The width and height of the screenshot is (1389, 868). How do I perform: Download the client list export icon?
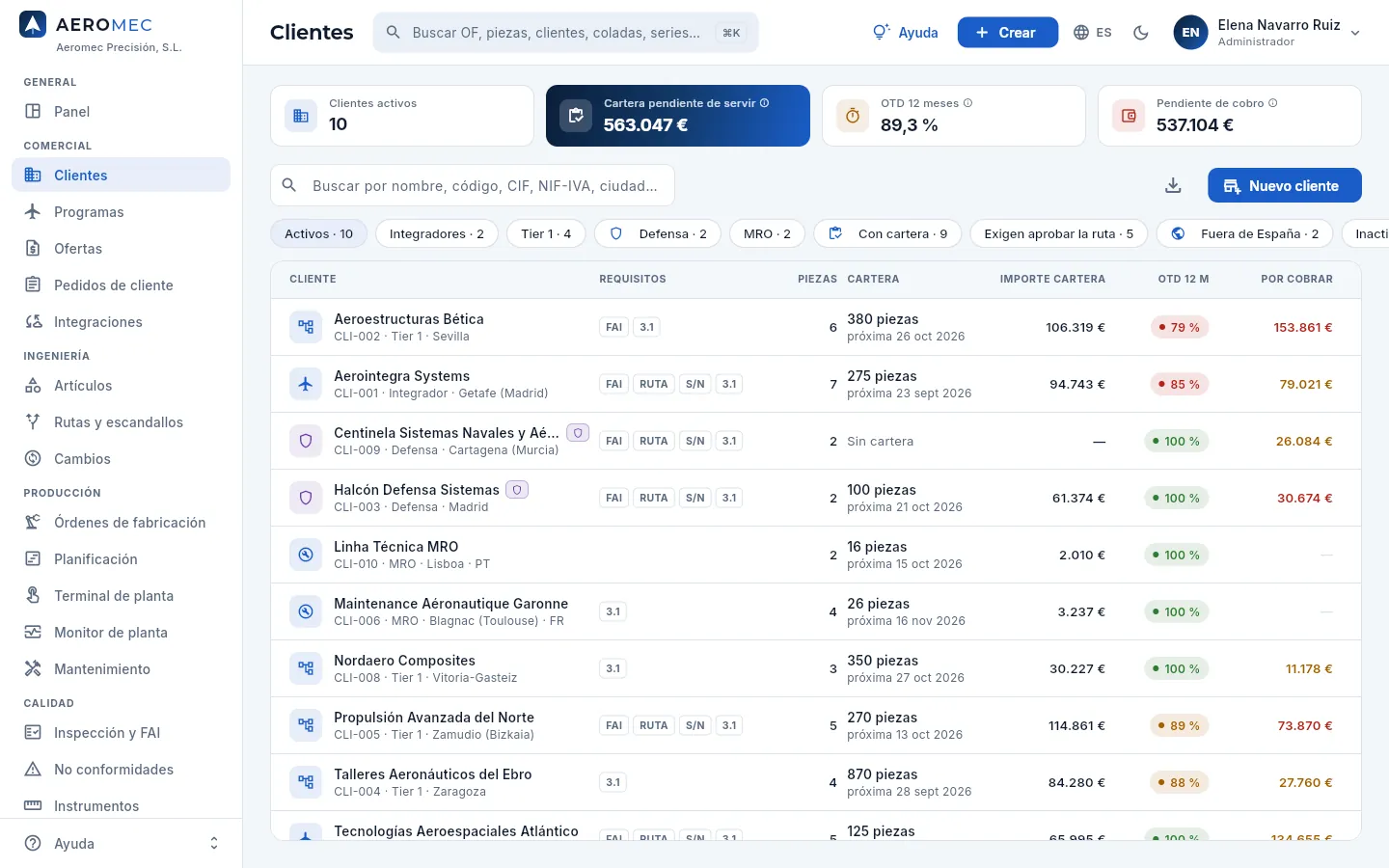click(1173, 186)
